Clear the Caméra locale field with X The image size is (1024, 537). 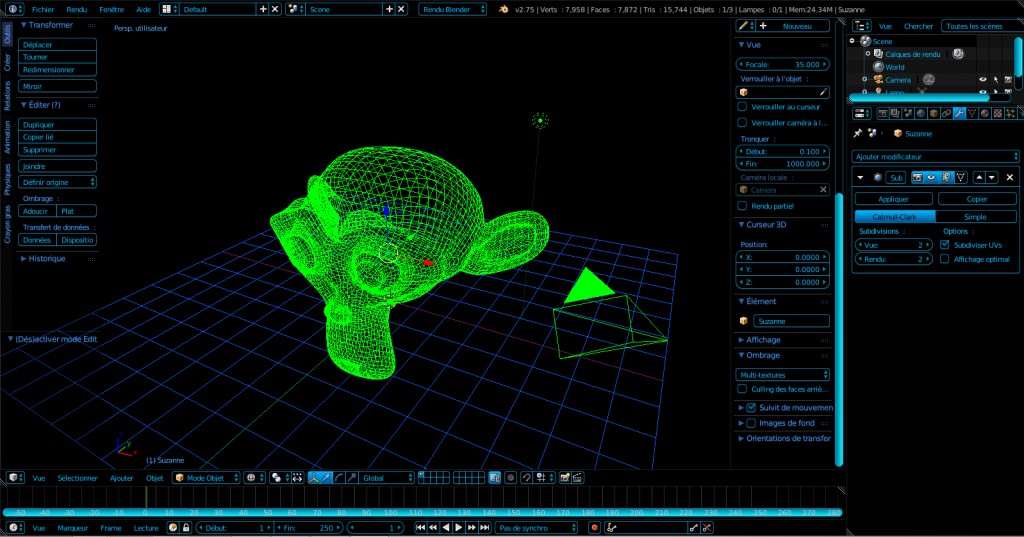pyautogui.click(x=823, y=190)
